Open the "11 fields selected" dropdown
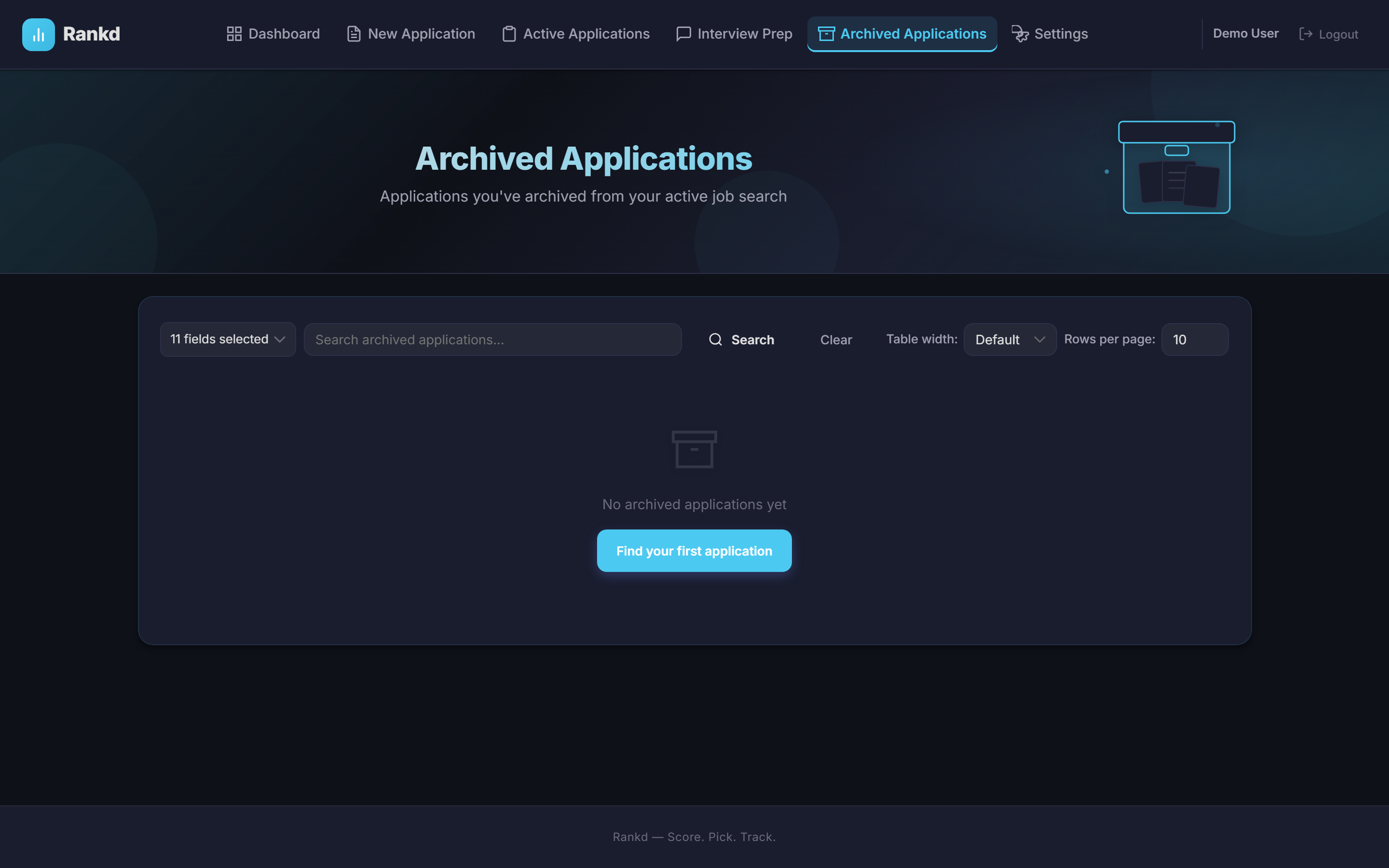The height and width of the screenshot is (868, 1389). [x=227, y=339]
